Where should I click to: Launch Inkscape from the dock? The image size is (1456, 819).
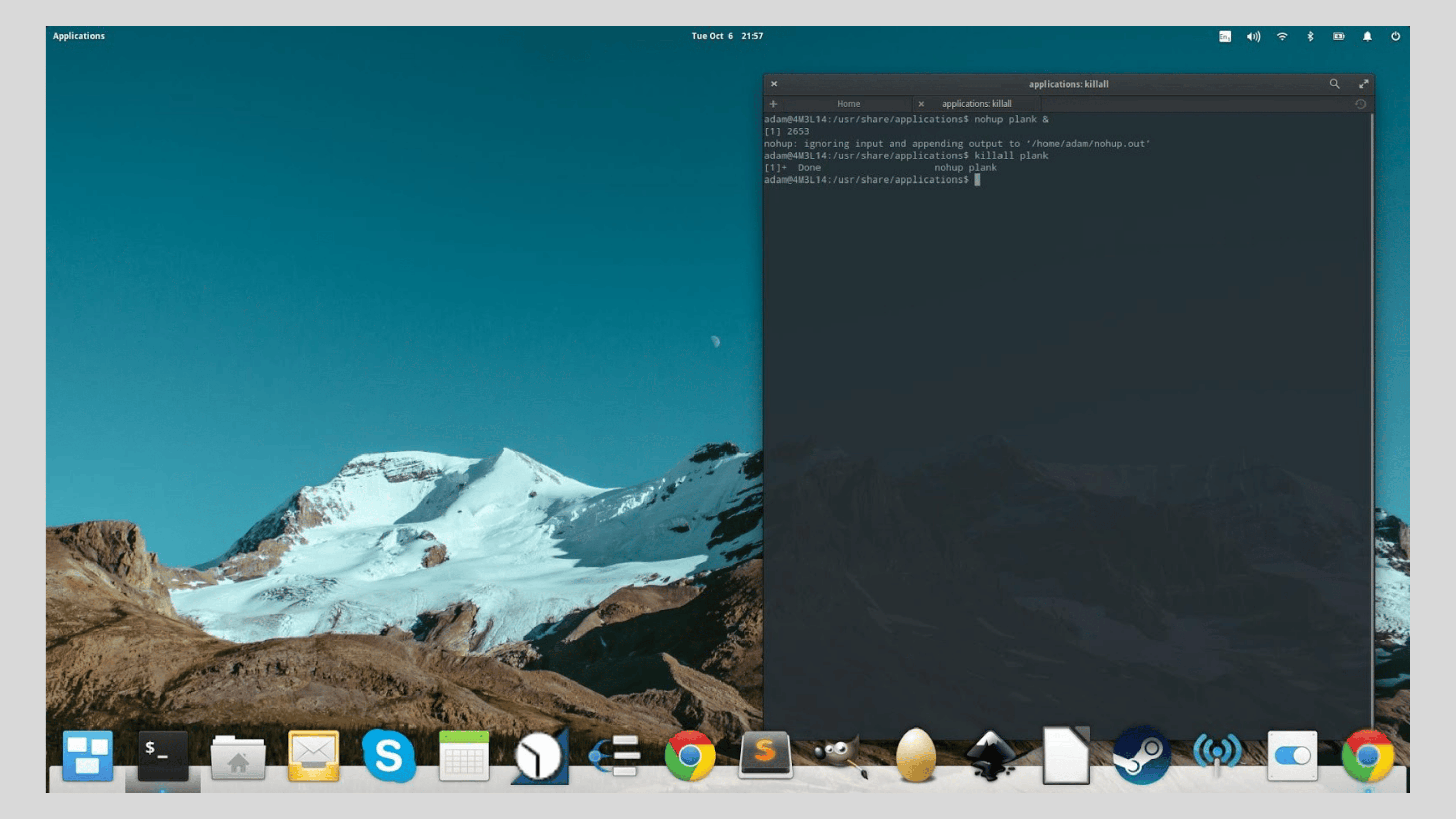click(991, 756)
